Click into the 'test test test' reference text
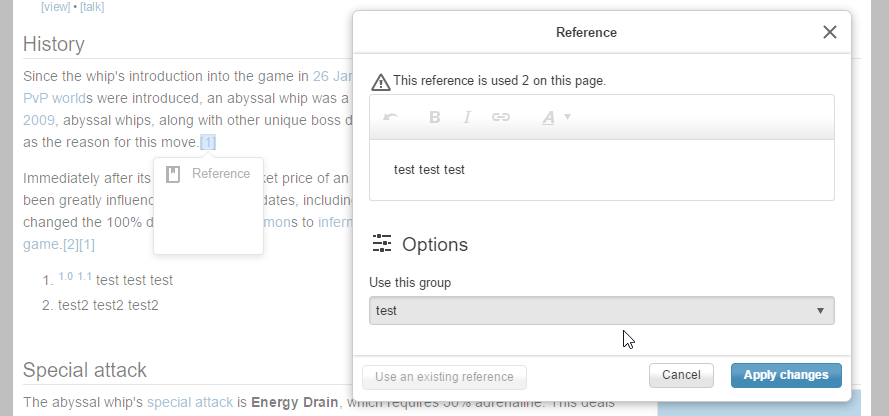 pyautogui.click(x=430, y=170)
